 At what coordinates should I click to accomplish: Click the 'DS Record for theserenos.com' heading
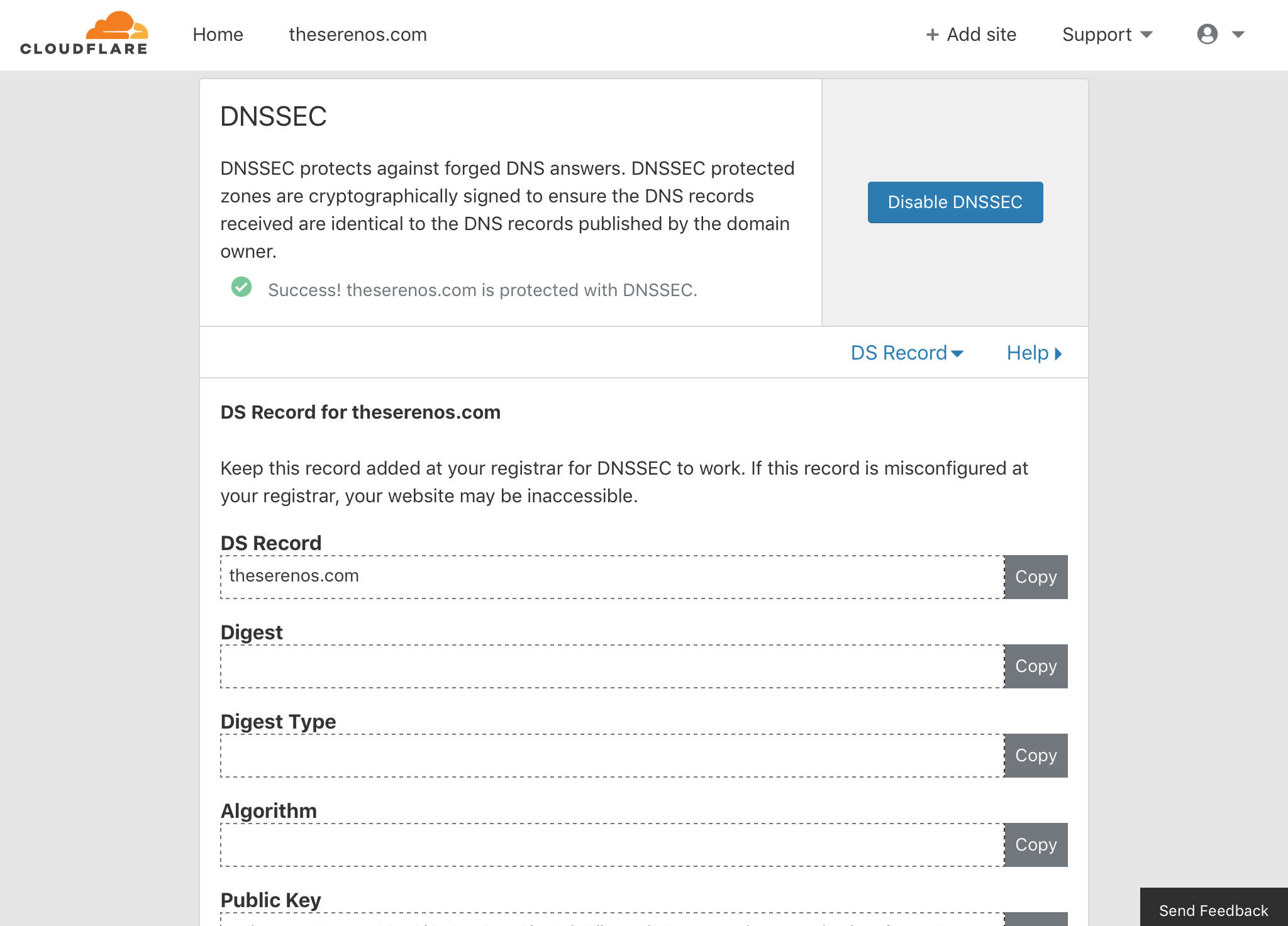tap(360, 412)
